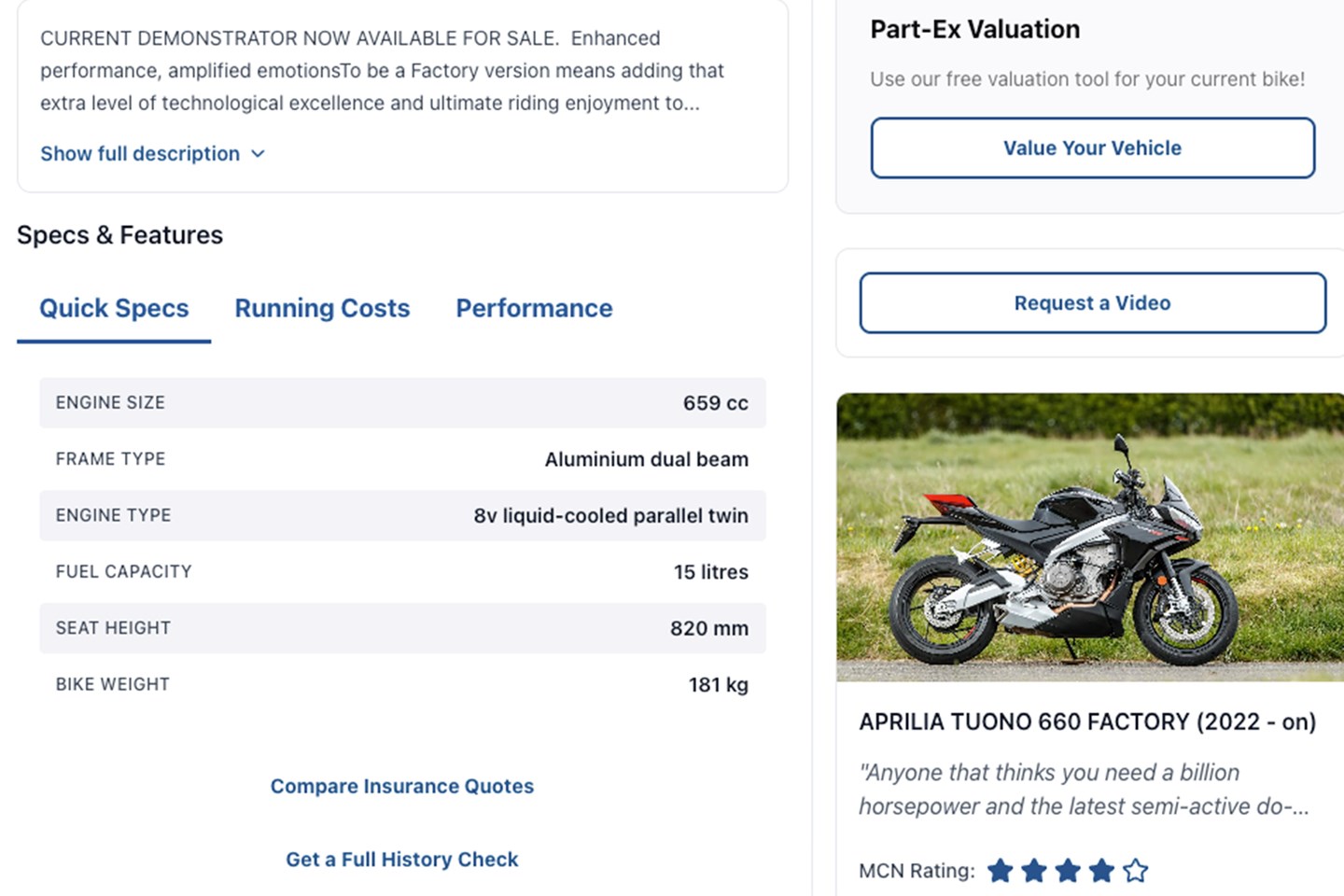Click the Seat Height spec row

[x=402, y=628]
